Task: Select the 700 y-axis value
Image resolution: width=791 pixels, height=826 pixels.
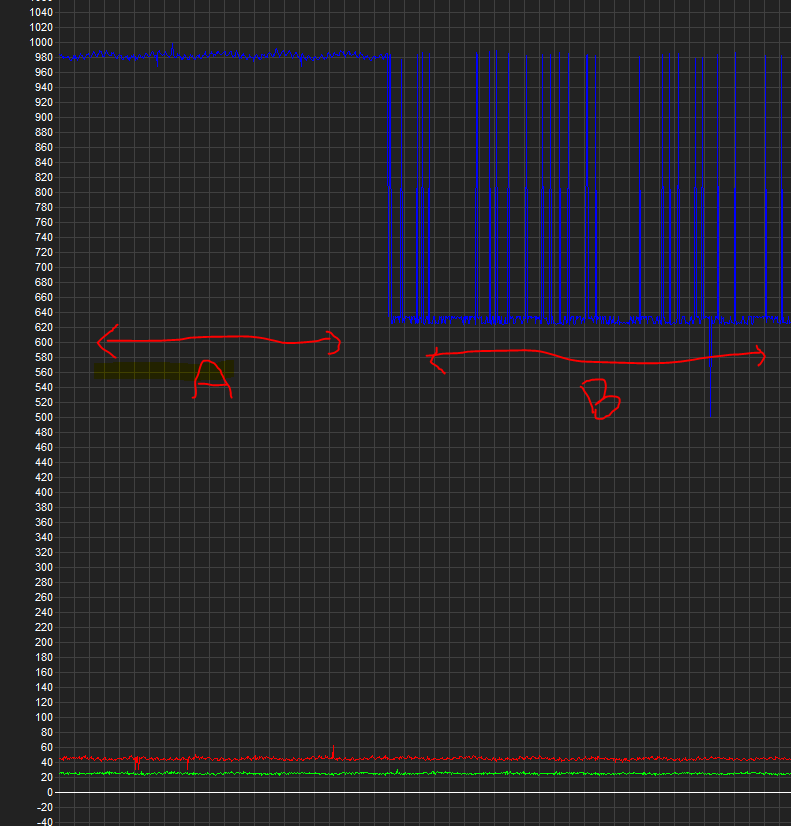Action: coord(44,268)
